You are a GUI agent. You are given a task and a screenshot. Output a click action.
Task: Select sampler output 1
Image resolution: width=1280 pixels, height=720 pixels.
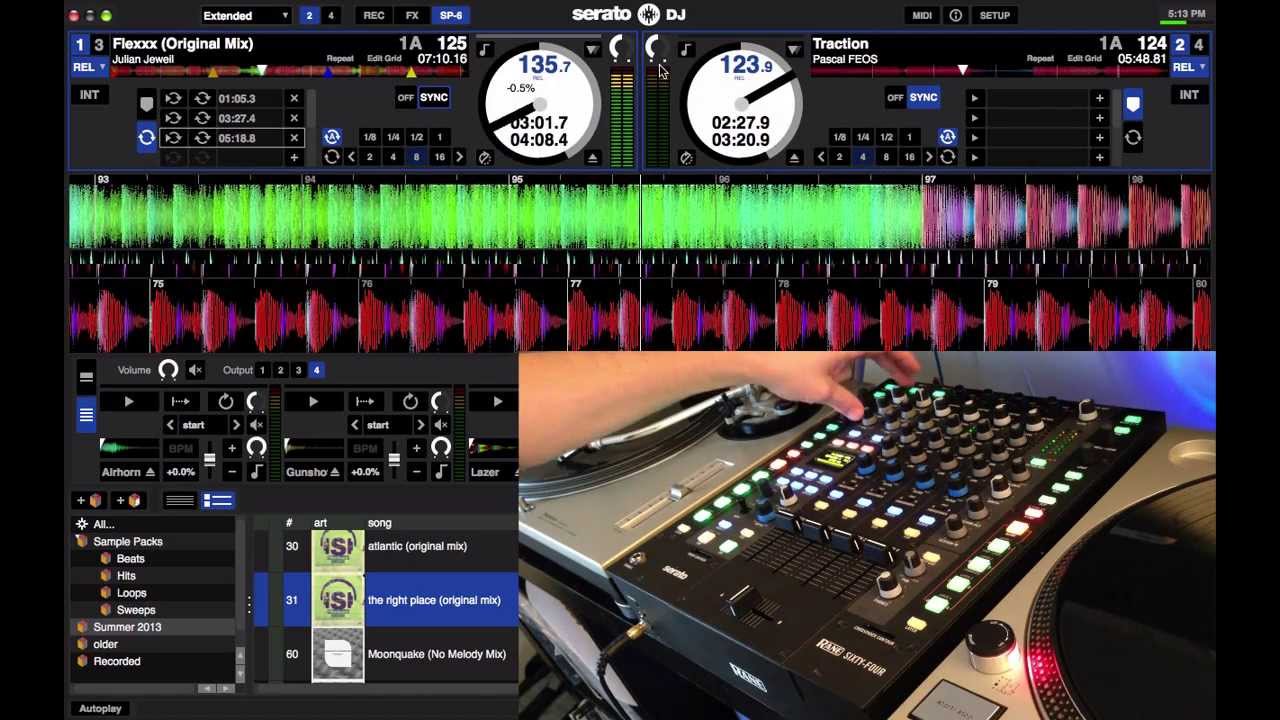click(x=262, y=370)
